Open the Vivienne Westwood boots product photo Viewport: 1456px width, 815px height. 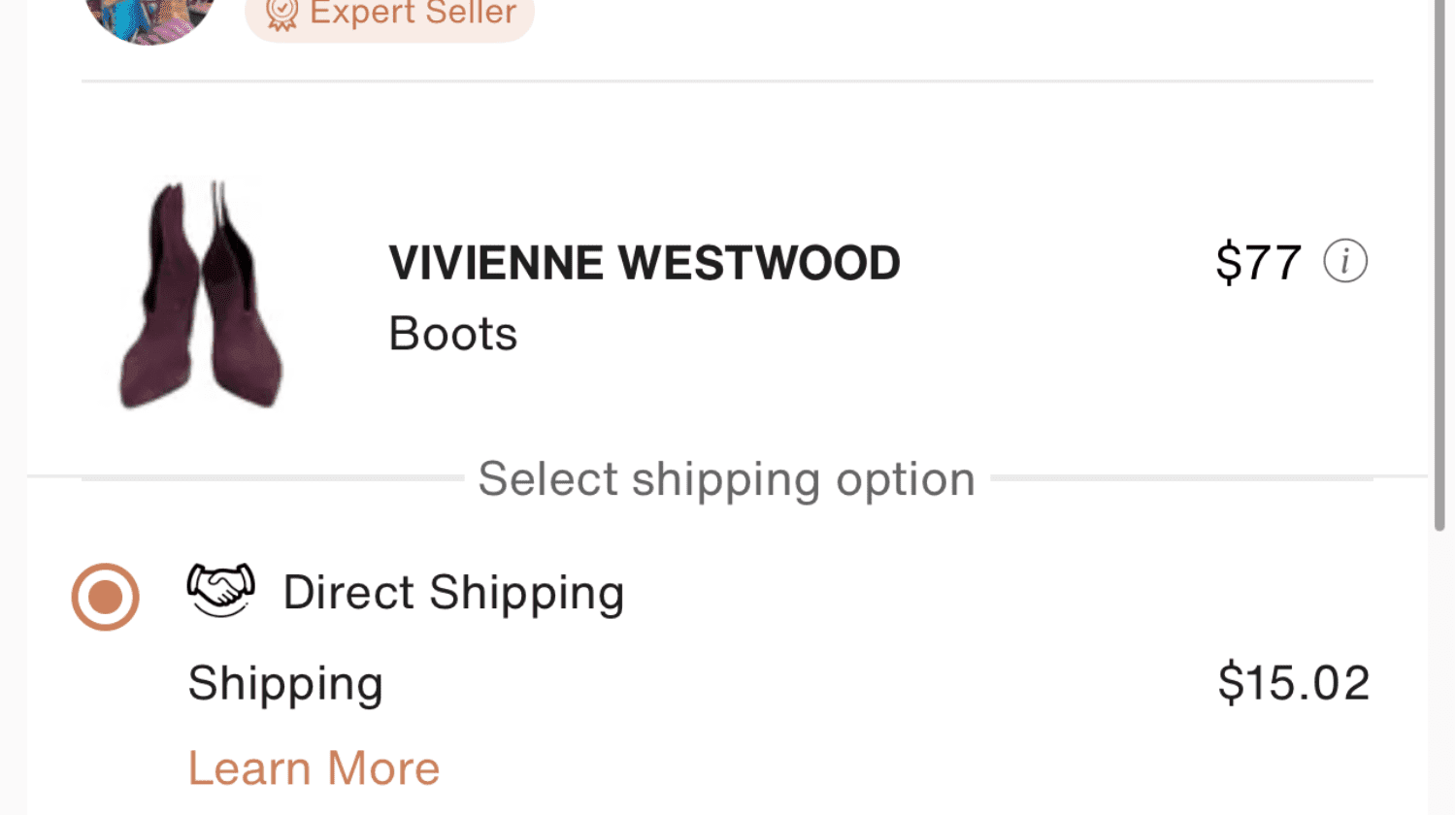[x=201, y=294]
